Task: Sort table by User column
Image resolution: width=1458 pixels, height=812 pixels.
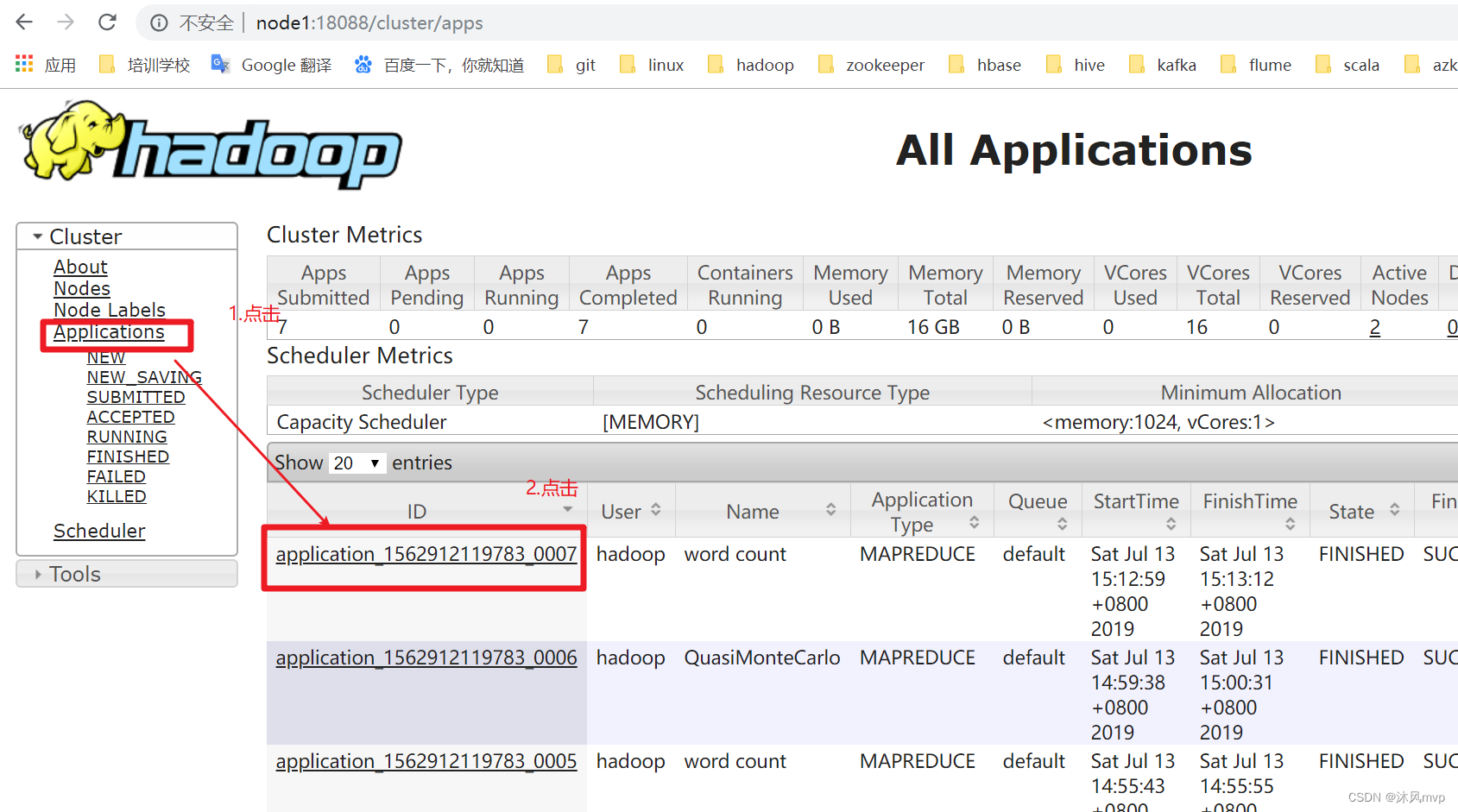Action: pyautogui.click(x=656, y=510)
